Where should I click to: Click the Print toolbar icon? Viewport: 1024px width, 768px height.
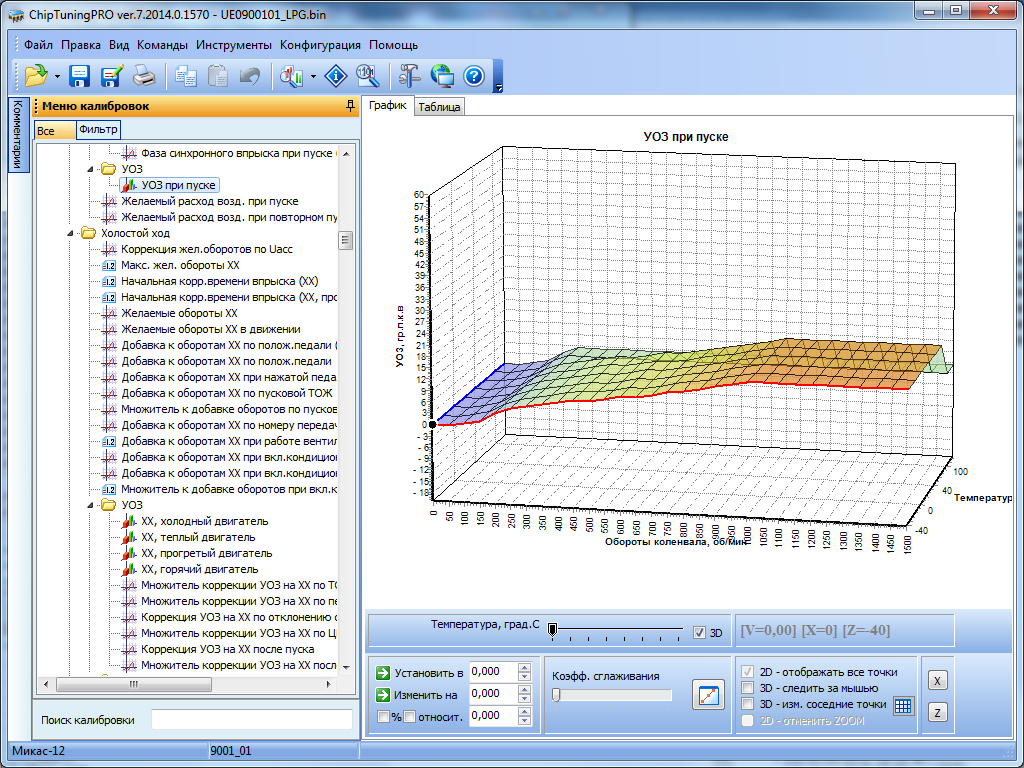pyautogui.click(x=143, y=76)
